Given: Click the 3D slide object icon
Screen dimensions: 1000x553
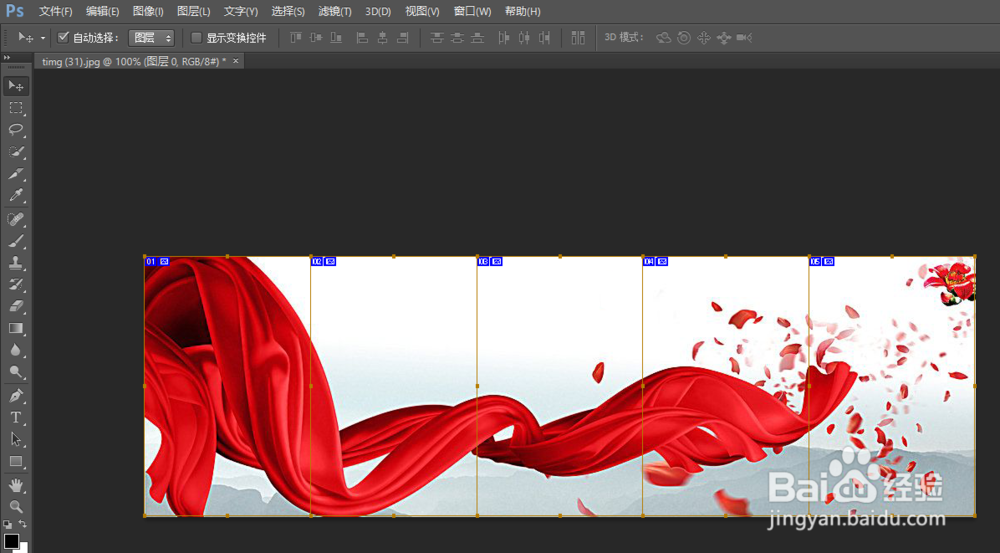Looking at the screenshot, I should (x=723, y=38).
